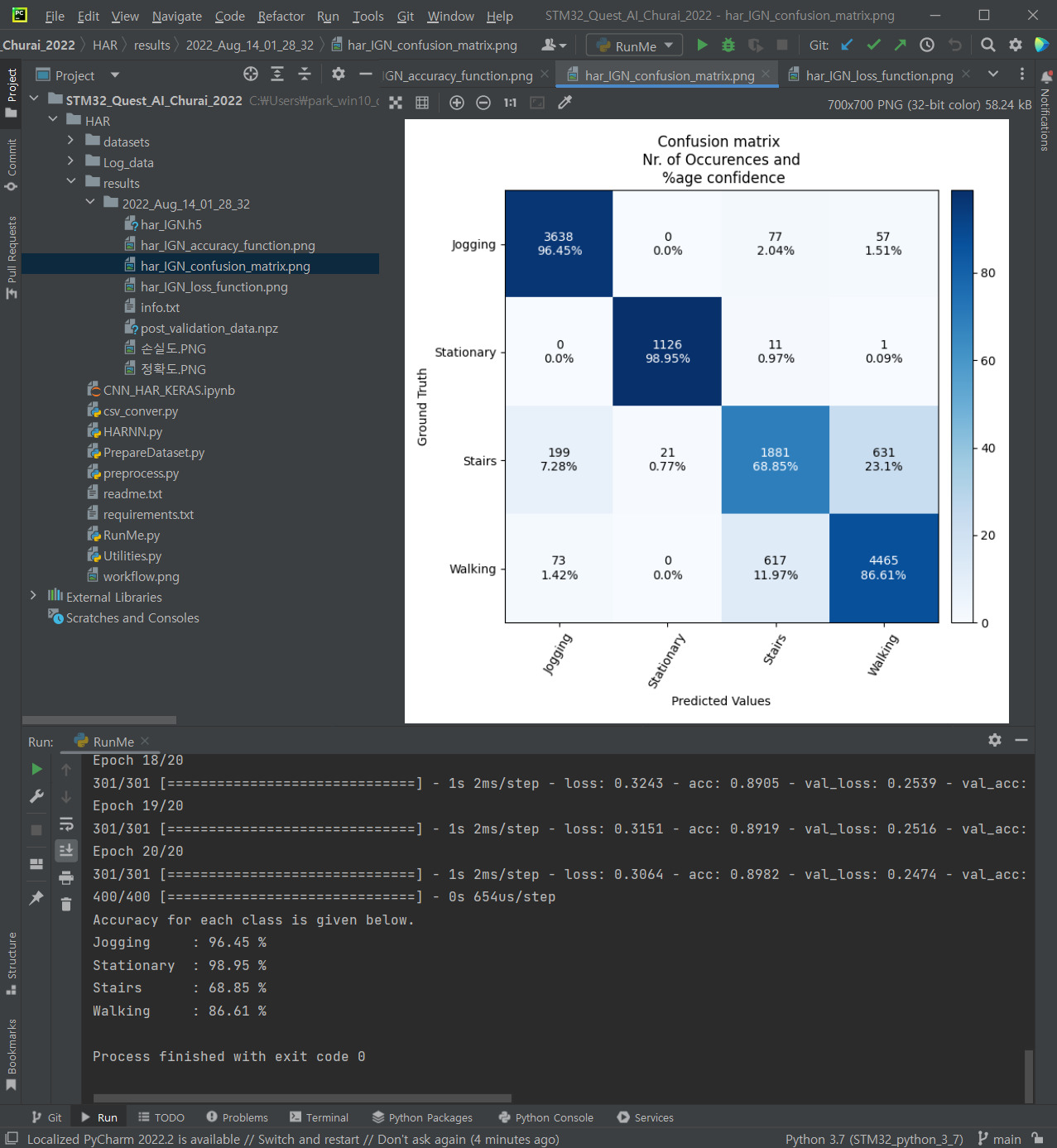1057x1148 pixels.
Task: Open Search Everywhere magnifier icon
Action: pos(987,46)
